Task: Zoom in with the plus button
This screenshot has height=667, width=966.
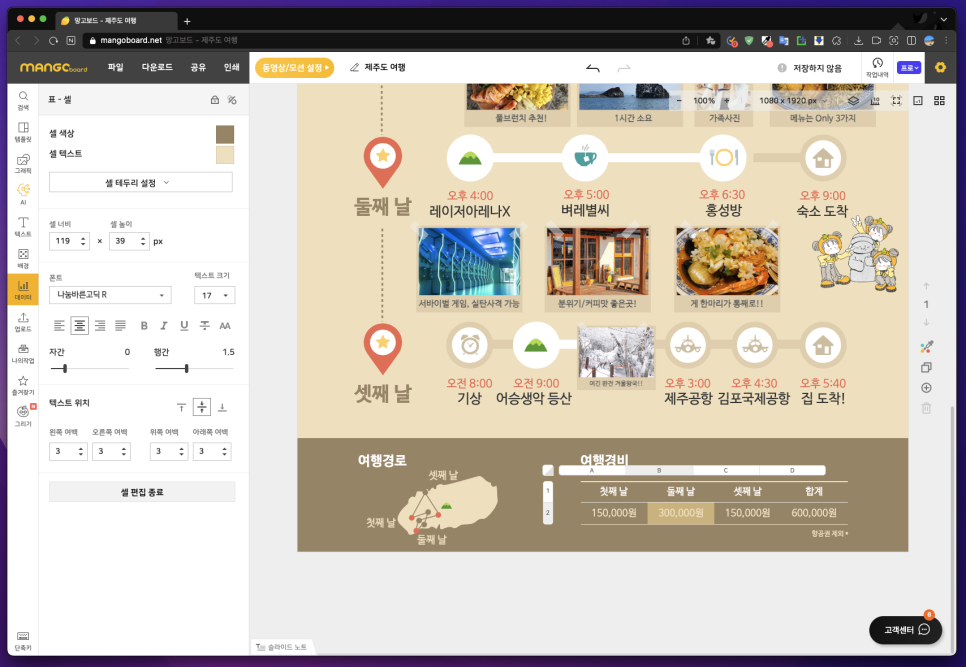Action: pyautogui.click(x=726, y=100)
